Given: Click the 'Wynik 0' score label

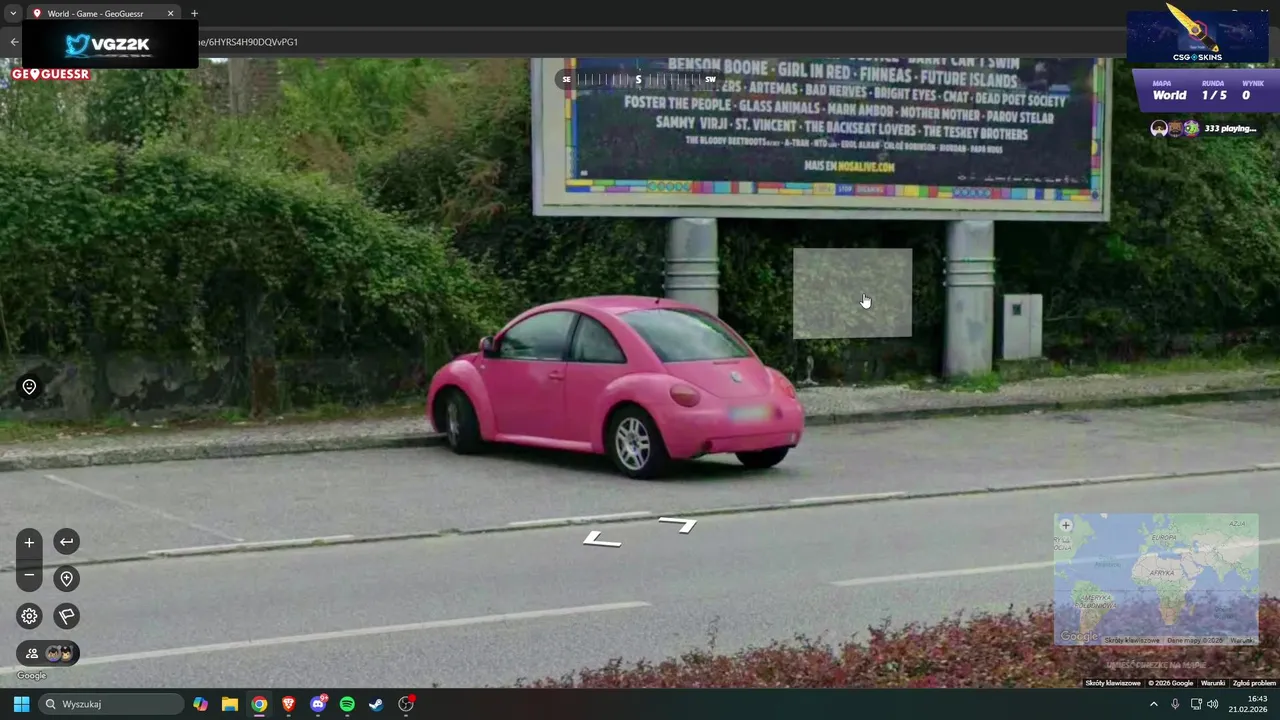Looking at the screenshot, I should 1252,91.
